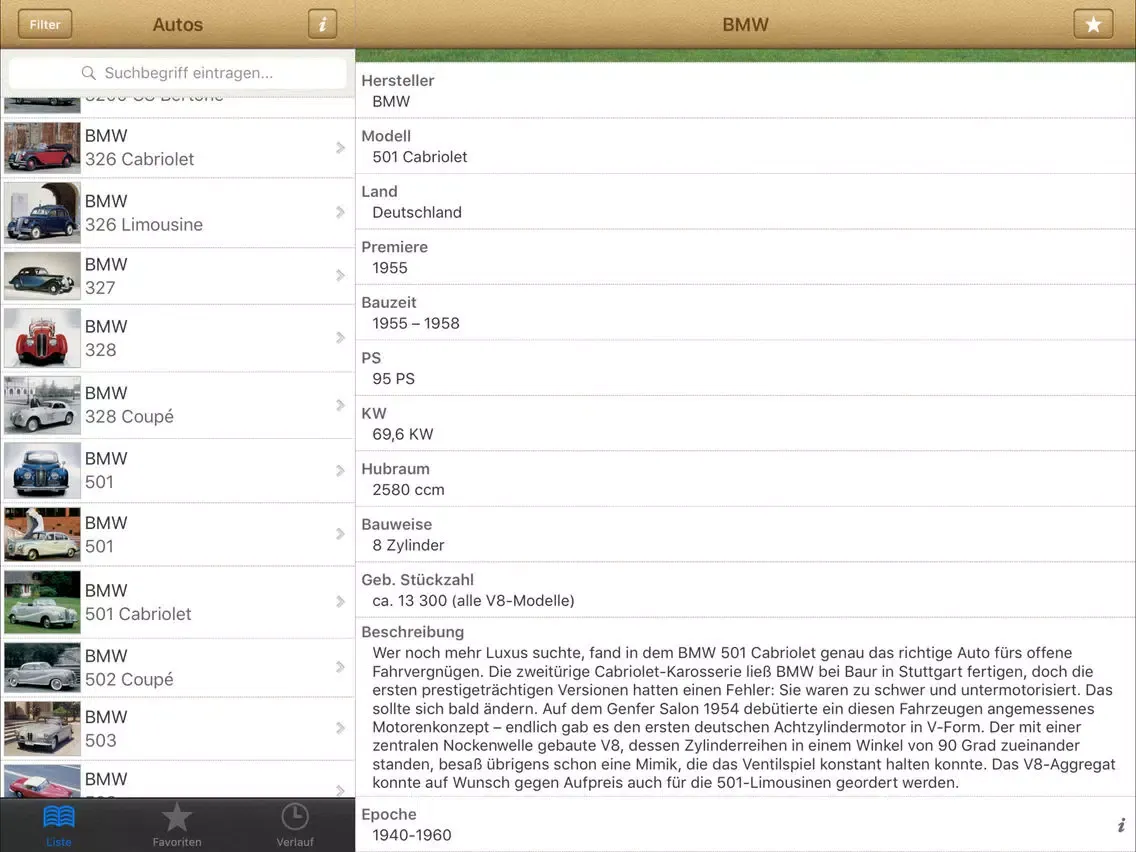Select red BMW 326 Cabriolet thumbnail
The width and height of the screenshot is (1136, 852).
click(42, 148)
